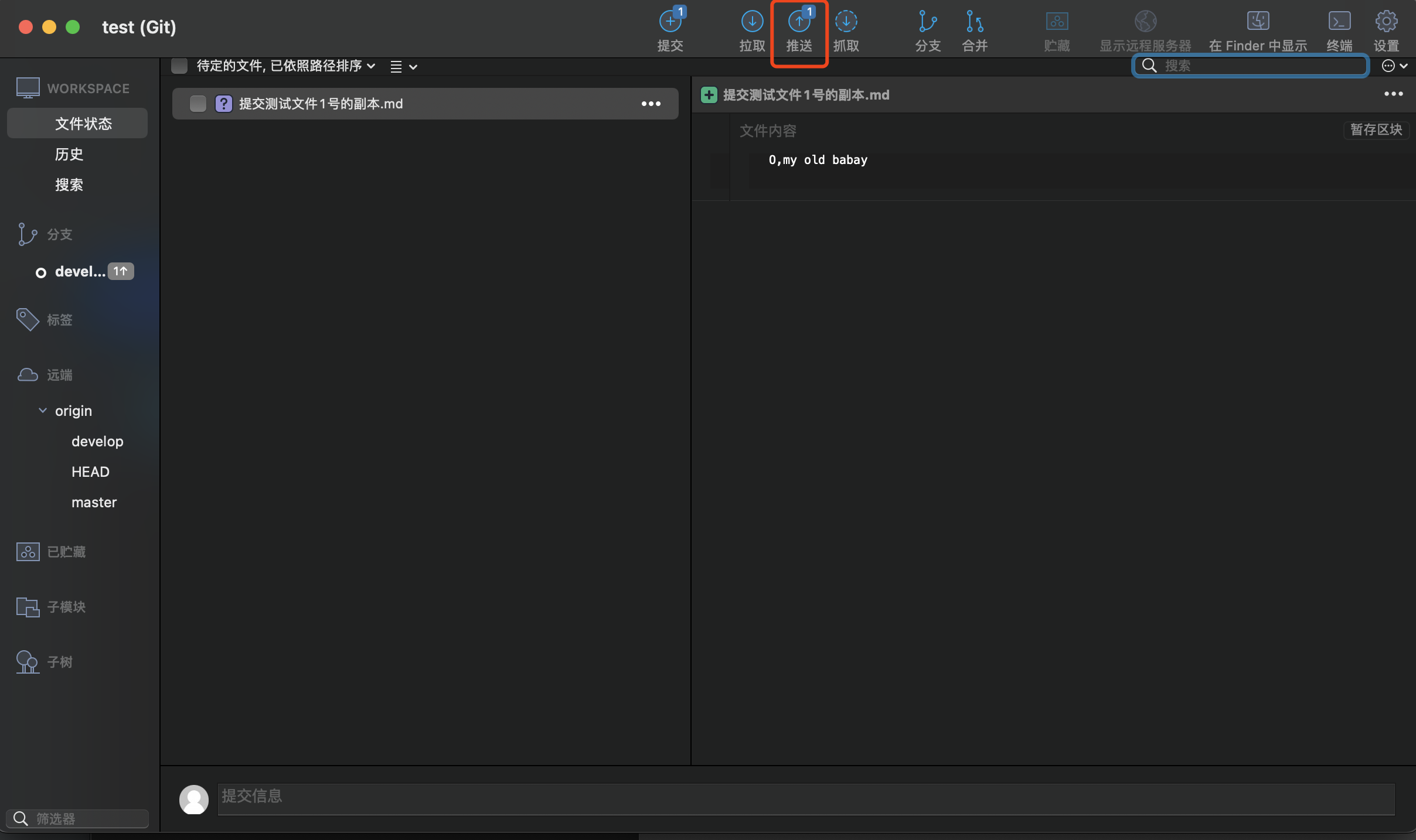Click the user avatar beside commit message

[194, 800]
